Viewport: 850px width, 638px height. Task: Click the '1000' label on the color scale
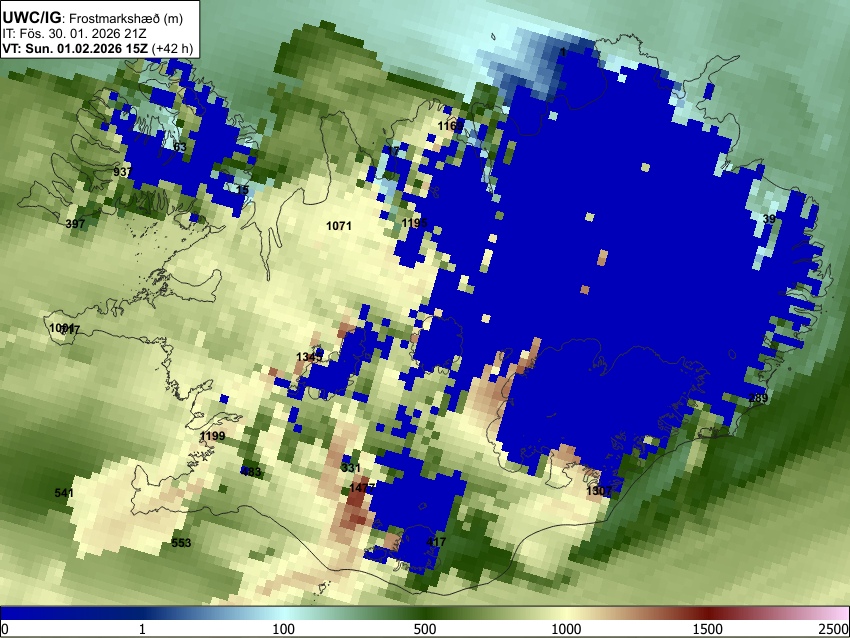[566, 629]
